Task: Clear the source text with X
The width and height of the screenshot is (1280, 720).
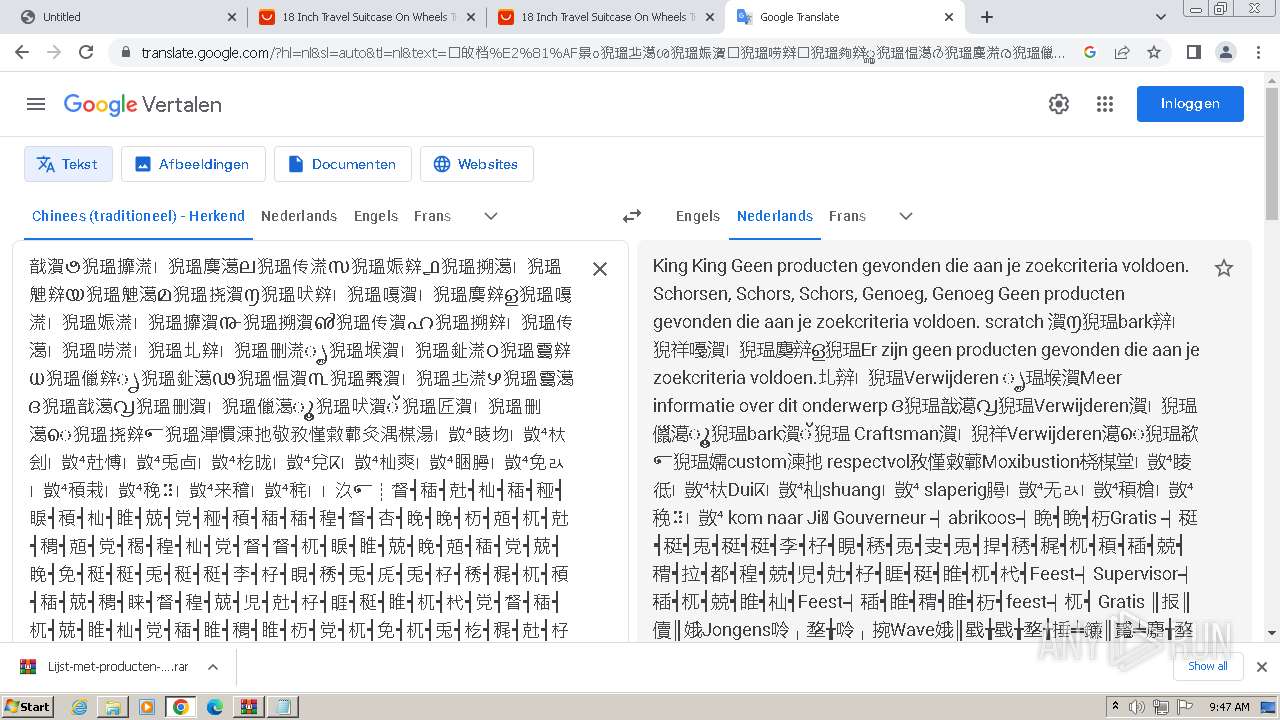Action: 600,269
